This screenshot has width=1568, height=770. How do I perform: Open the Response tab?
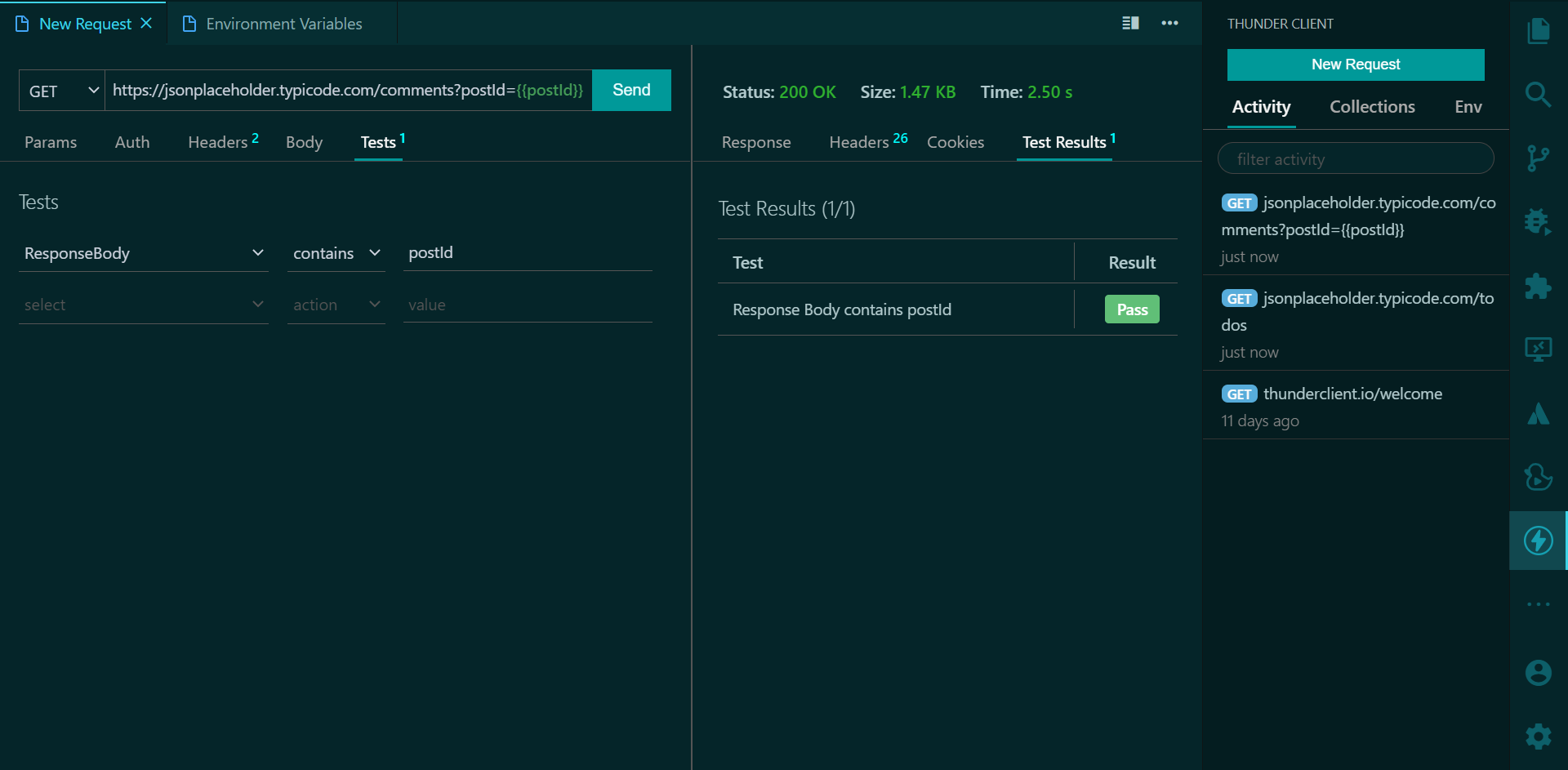756,142
